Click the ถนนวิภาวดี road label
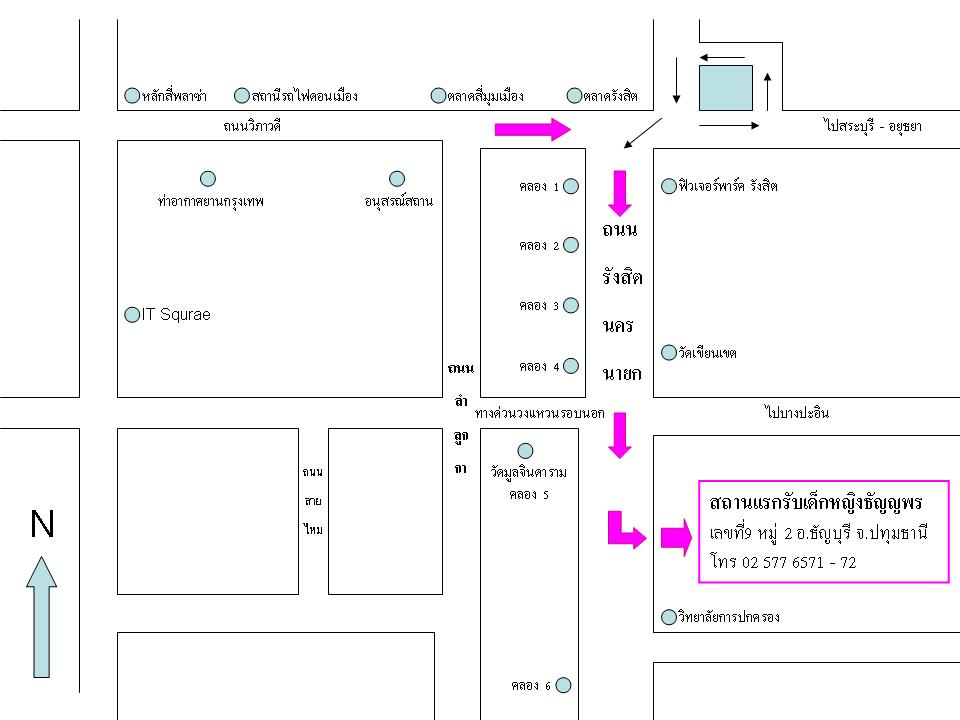This screenshot has width=960, height=720. tap(252, 126)
